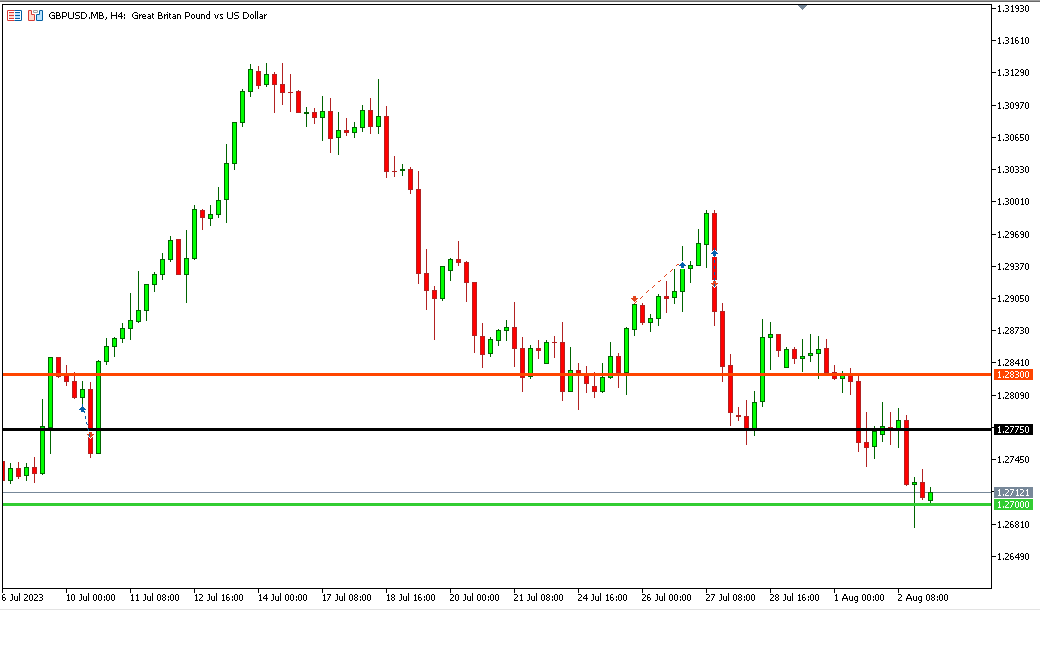Open the Depth of Market icon
This screenshot has width=1040, height=672.
coord(35,15)
